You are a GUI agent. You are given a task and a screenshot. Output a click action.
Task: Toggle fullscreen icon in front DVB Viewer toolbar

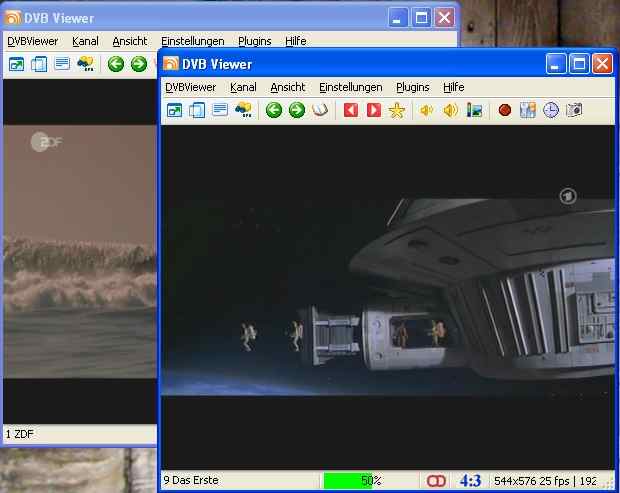click(x=174, y=110)
